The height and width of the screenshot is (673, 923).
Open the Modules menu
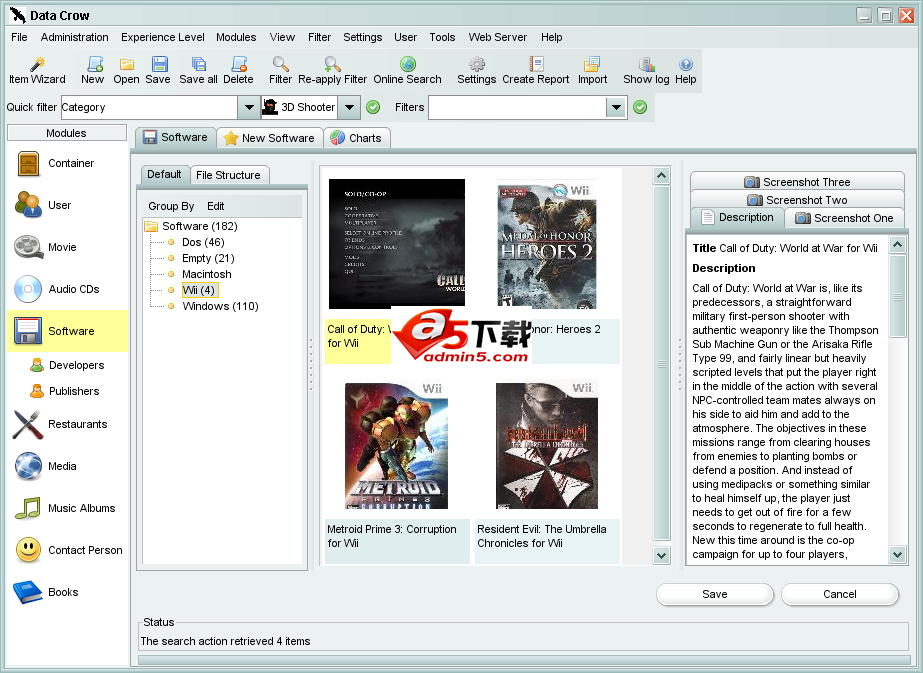[x=236, y=37]
